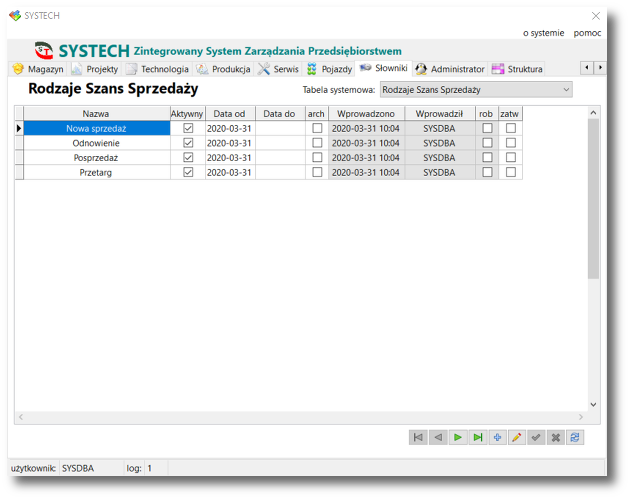Go to next record green arrow
The image size is (630, 499).
coord(458,437)
